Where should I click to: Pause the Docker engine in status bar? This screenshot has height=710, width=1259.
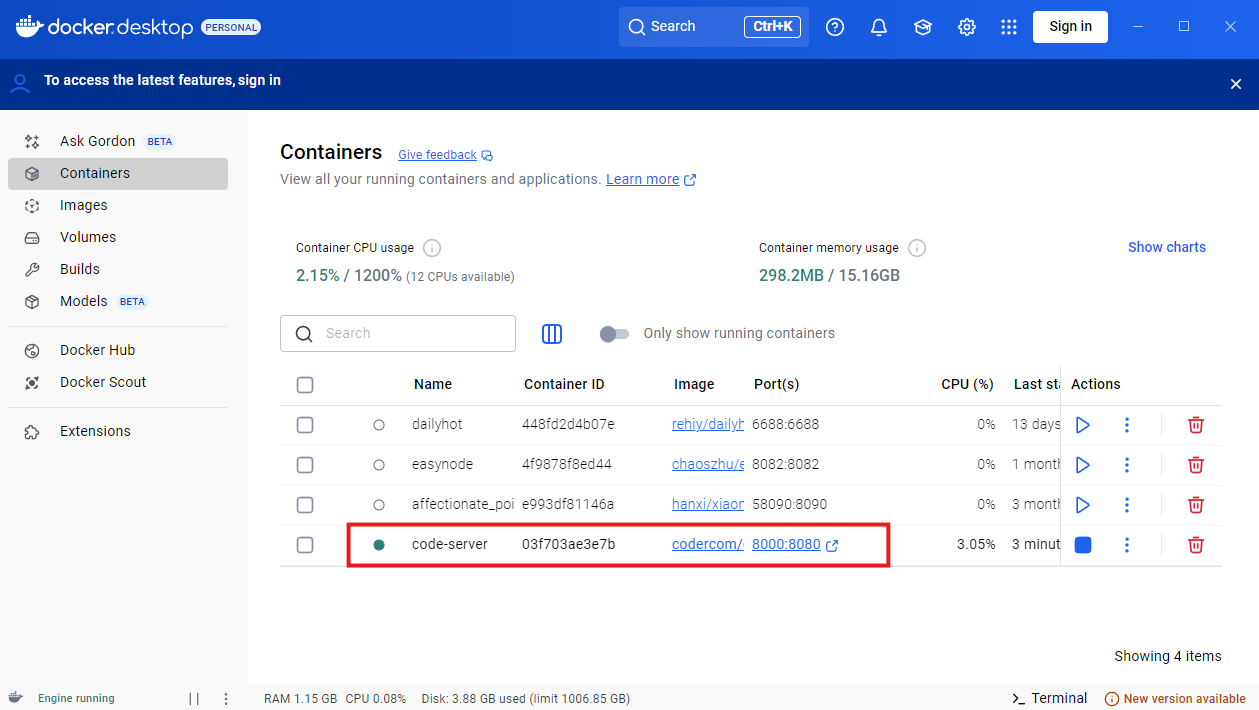coord(194,699)
